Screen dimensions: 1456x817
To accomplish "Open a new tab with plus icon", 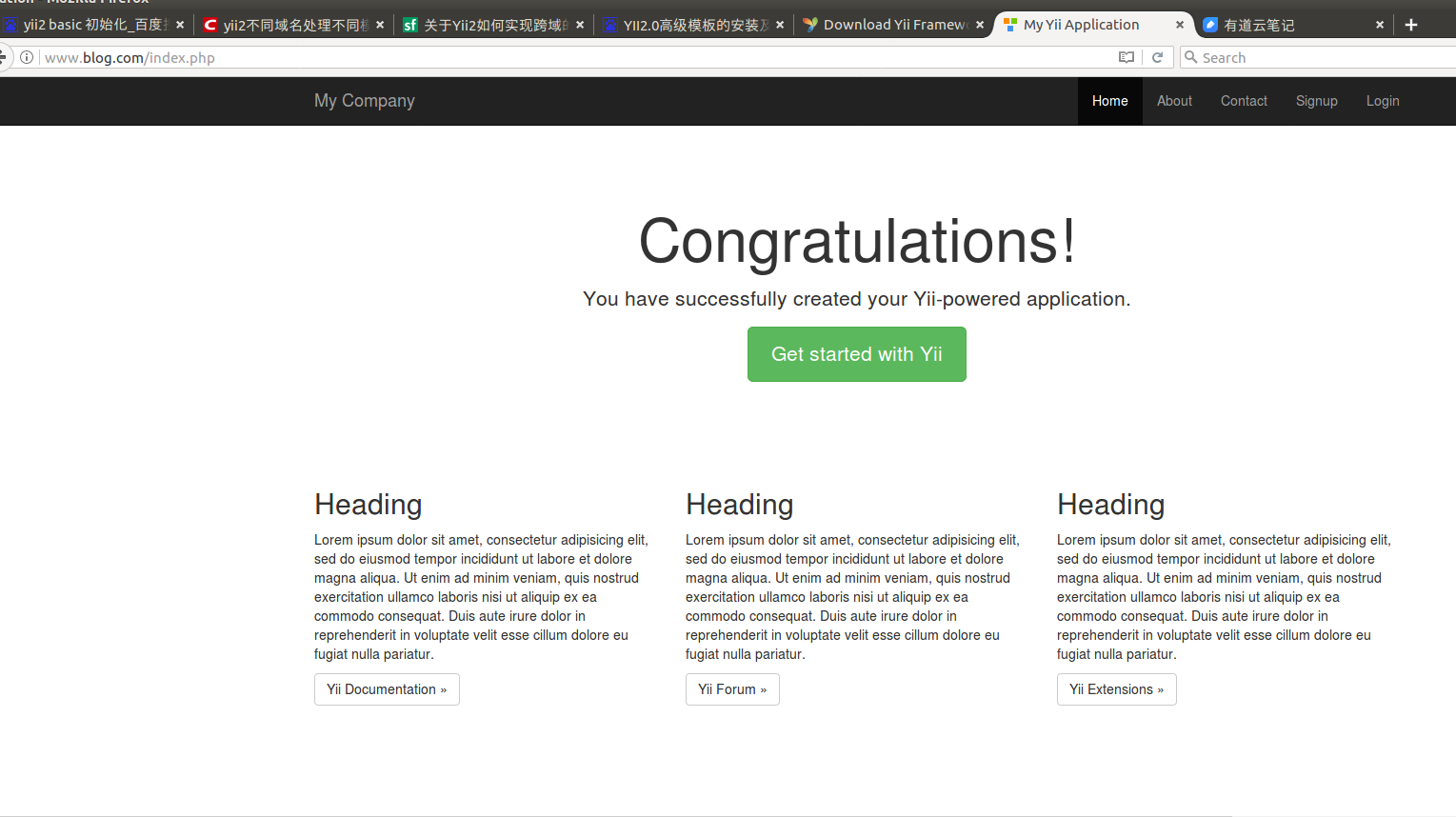I will click(x=1411, y=25).
